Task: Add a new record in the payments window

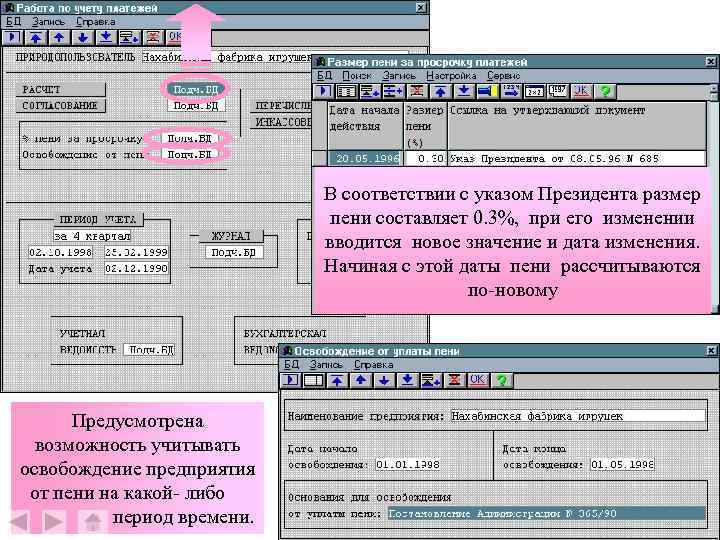Action: click(129, 38)
